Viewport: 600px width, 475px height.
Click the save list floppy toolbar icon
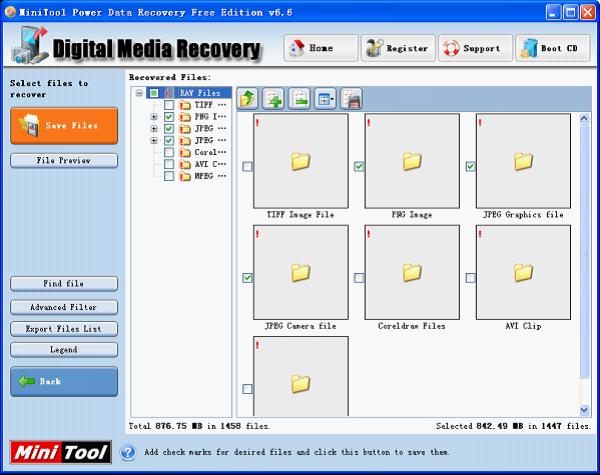pyautogui.click(x=351, y=99)
